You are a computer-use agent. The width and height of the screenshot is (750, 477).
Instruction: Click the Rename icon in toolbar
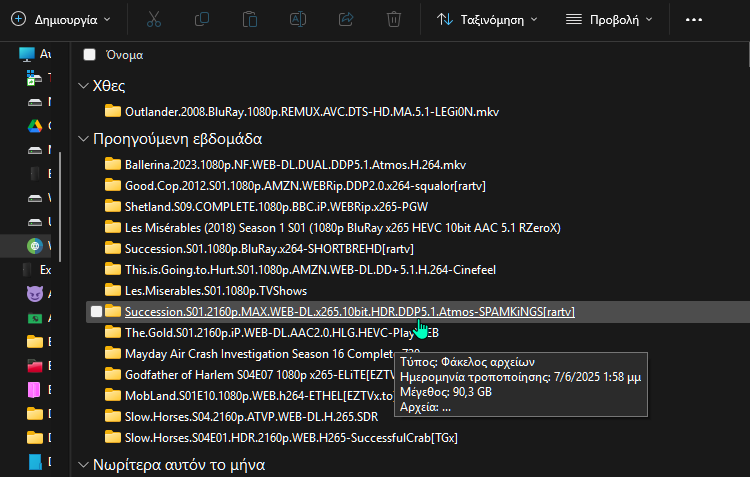point(298,20)
